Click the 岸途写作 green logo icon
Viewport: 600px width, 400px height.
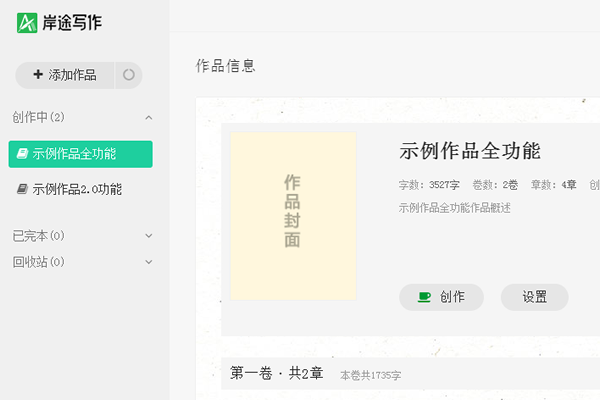point(27,22)
